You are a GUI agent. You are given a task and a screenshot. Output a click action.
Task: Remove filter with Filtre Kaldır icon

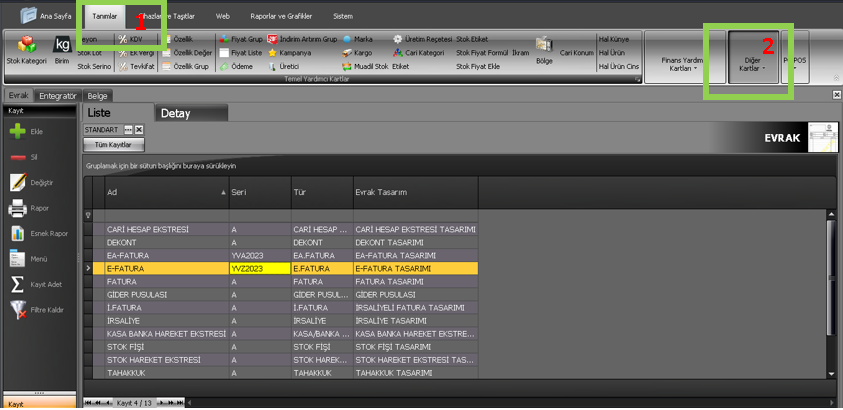click(x=17, y=310)
